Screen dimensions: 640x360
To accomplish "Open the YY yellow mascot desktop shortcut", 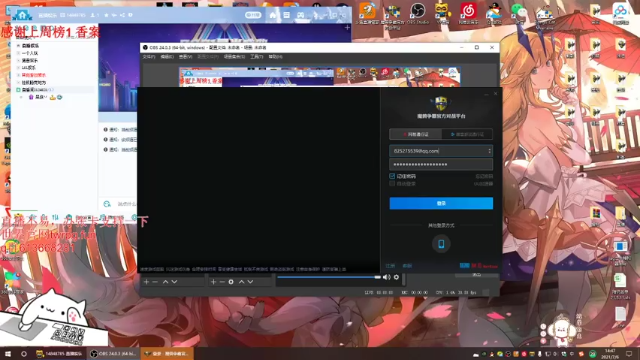I will (442, 13).
